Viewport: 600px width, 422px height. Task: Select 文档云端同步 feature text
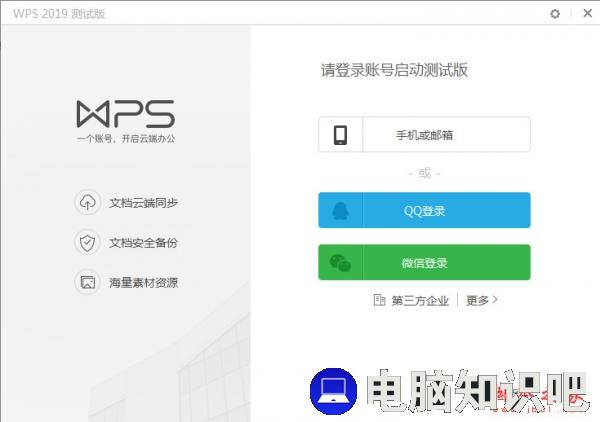[x=143, y=203]
